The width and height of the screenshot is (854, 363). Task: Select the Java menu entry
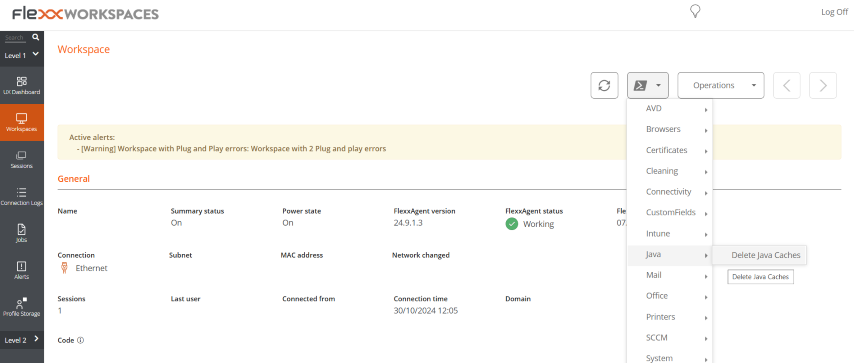pyautogui.click(x=670, y=255)
